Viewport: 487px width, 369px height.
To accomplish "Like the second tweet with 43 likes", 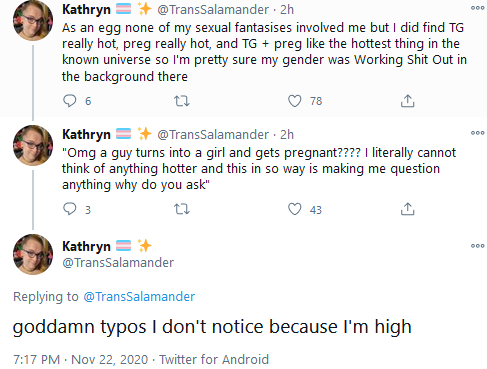I will tap(294, 209).
